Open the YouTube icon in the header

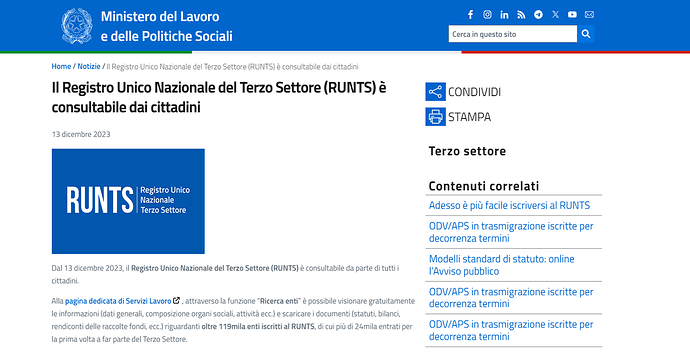coord(572,15)
